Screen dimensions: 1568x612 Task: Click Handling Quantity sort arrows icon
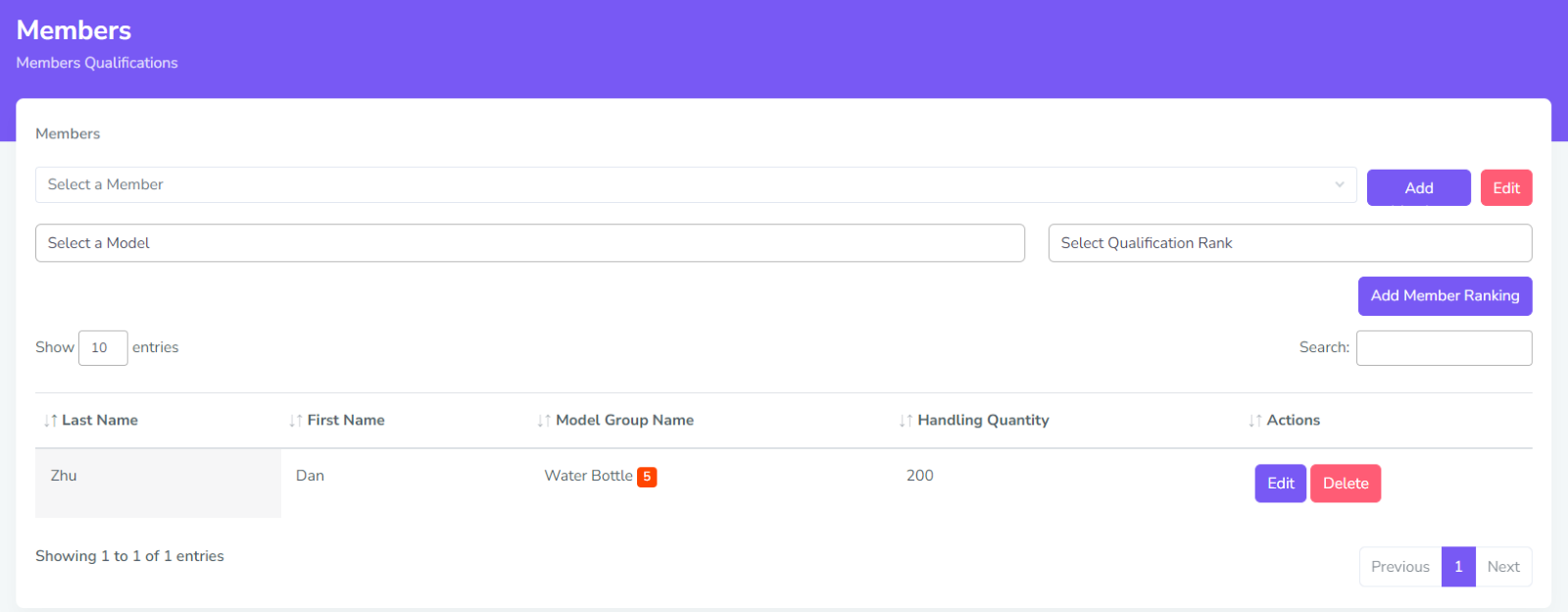(906, 421)
